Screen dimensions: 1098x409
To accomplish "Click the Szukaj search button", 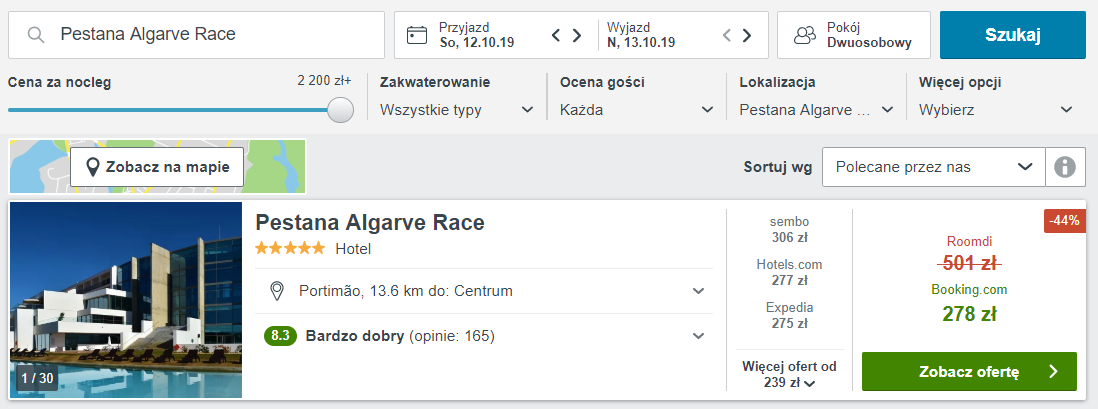I will 1013,35.
